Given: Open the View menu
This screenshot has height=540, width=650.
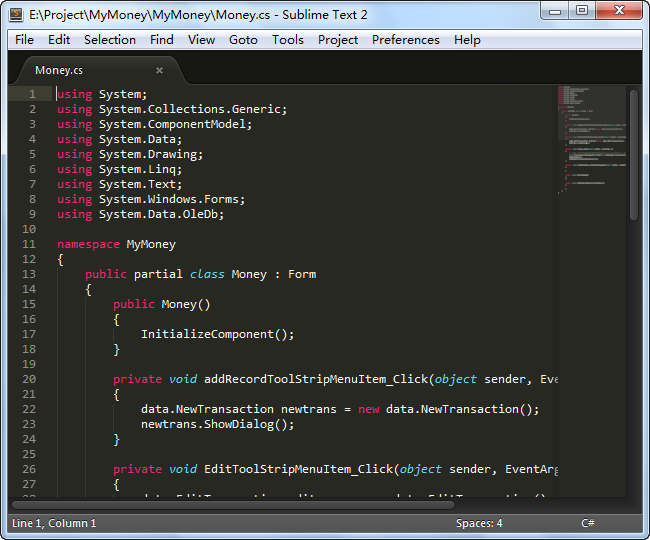Looking at the screenshot, I should click(201, 40).
